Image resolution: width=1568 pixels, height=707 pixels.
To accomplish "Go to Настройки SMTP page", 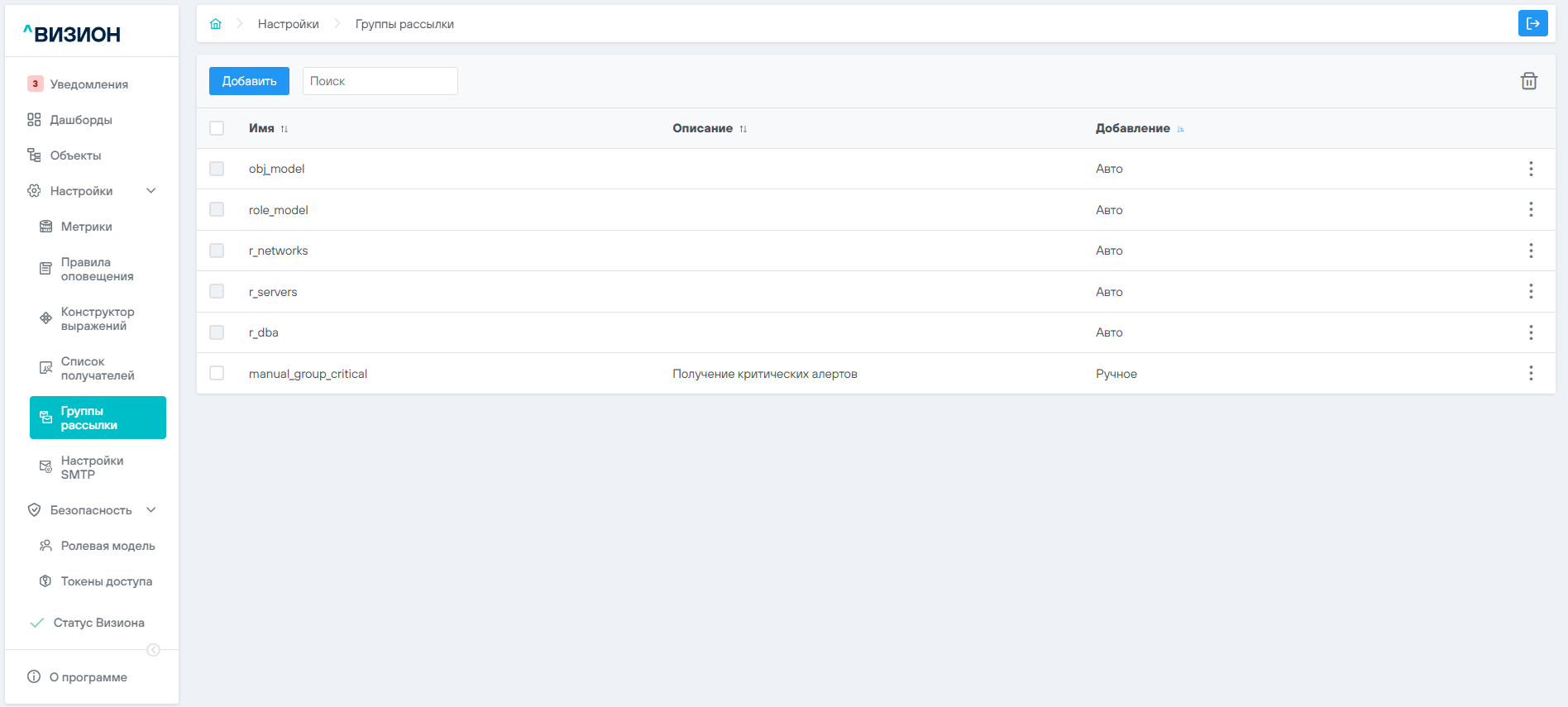I will tap(92, 467).
